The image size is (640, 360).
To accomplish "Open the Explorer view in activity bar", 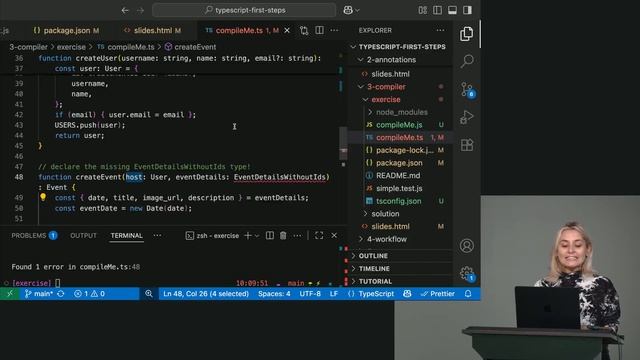I will point(467,34).
